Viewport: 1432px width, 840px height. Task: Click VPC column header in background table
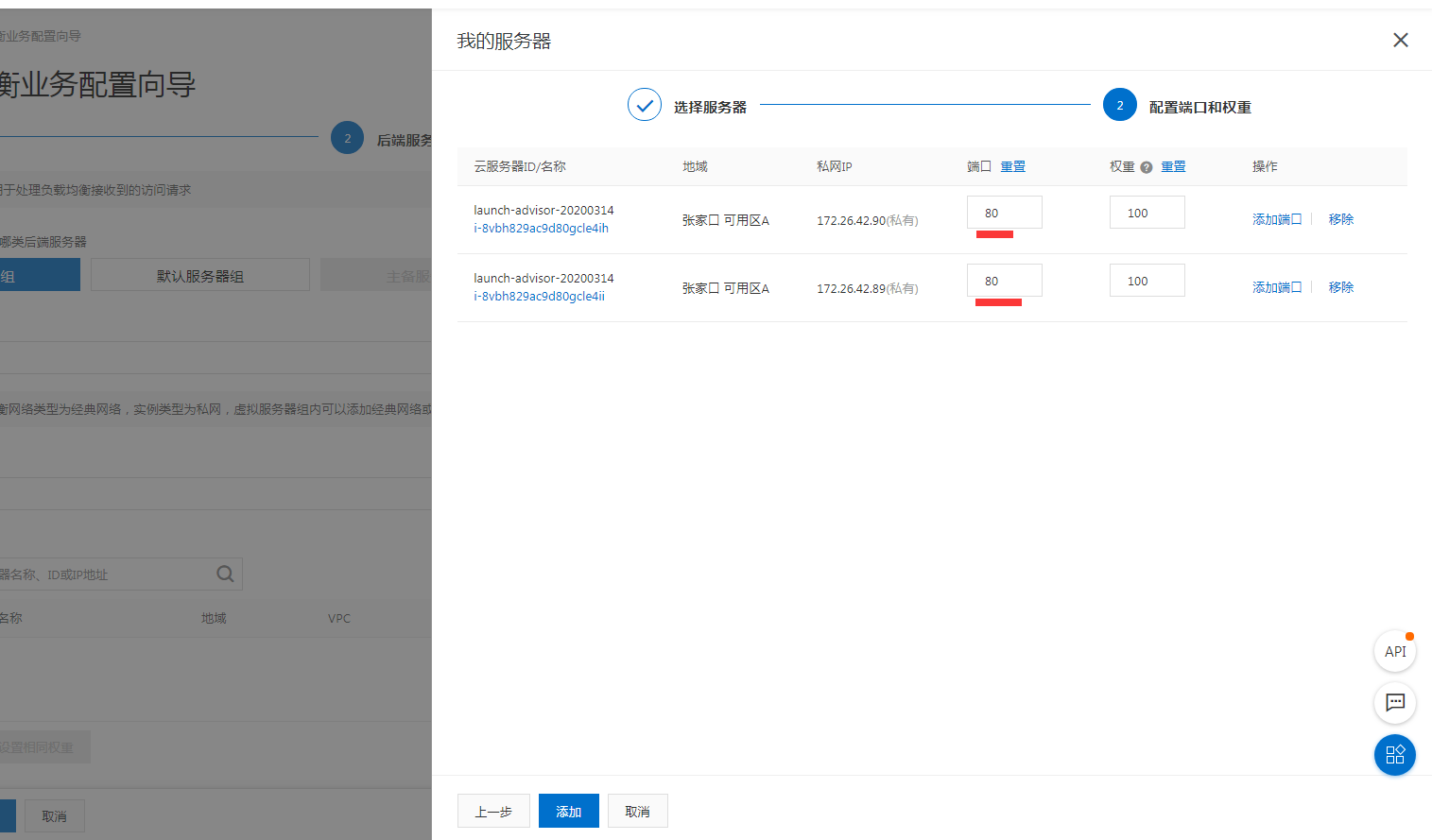(339, 618)
